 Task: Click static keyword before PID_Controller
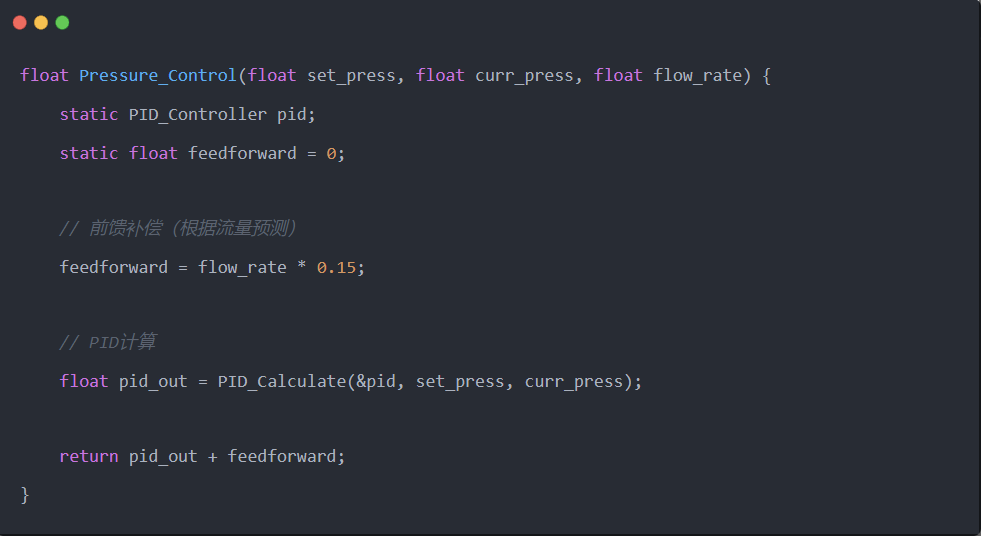click(89, 114)
